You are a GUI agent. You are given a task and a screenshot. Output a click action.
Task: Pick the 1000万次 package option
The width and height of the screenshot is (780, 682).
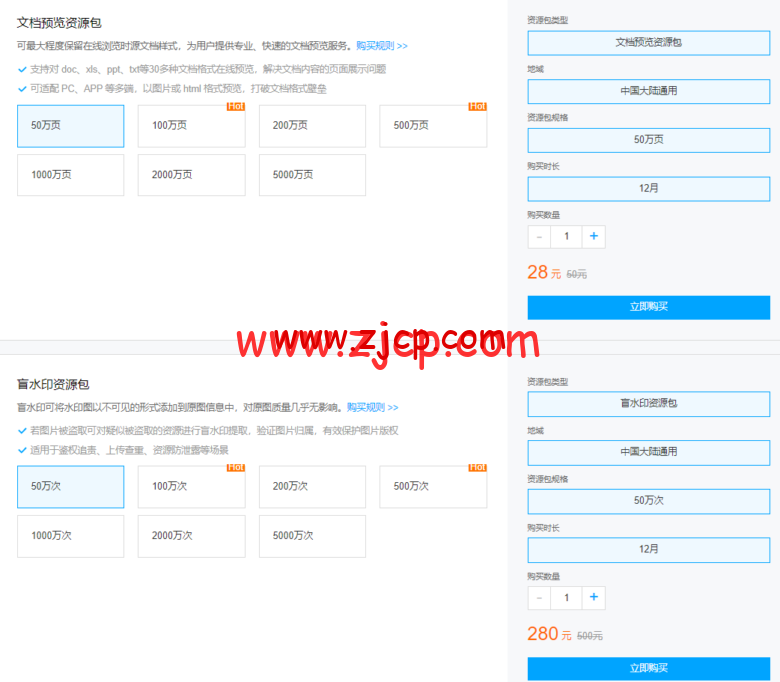click(x=71, y=536)
